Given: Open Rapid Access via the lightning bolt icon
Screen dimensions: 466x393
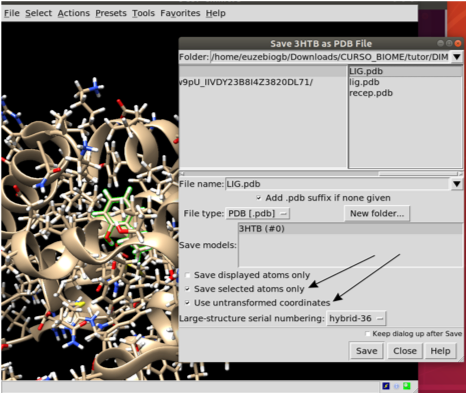Looking at the screenshot, I should [x=386, y=386].
